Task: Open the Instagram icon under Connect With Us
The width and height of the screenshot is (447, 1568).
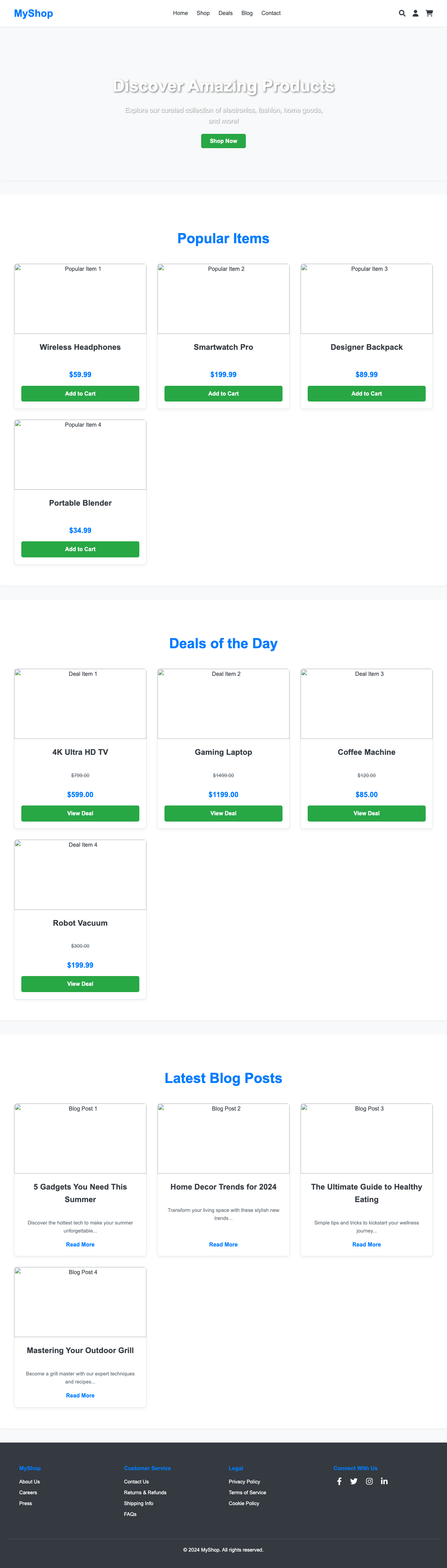Action: (369, 1481)
